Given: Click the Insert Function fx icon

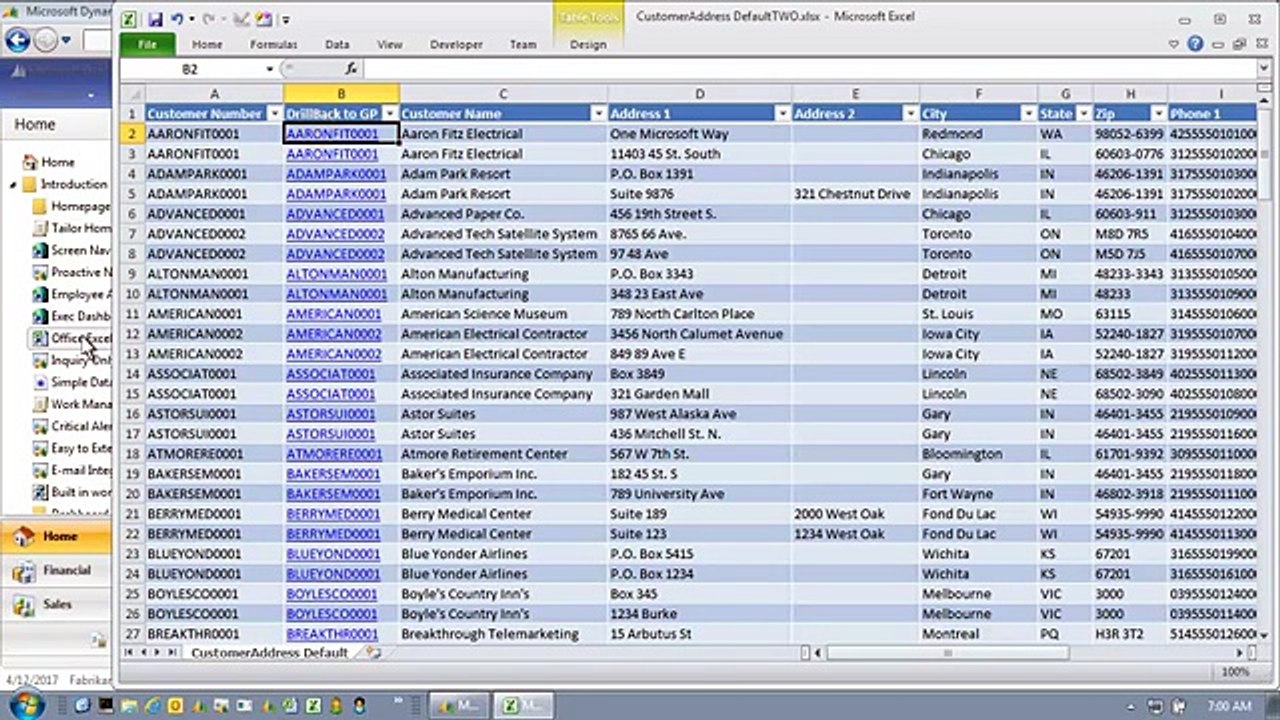Looking at the screenshot, I should pyautogui.click(x=351, y=69).
